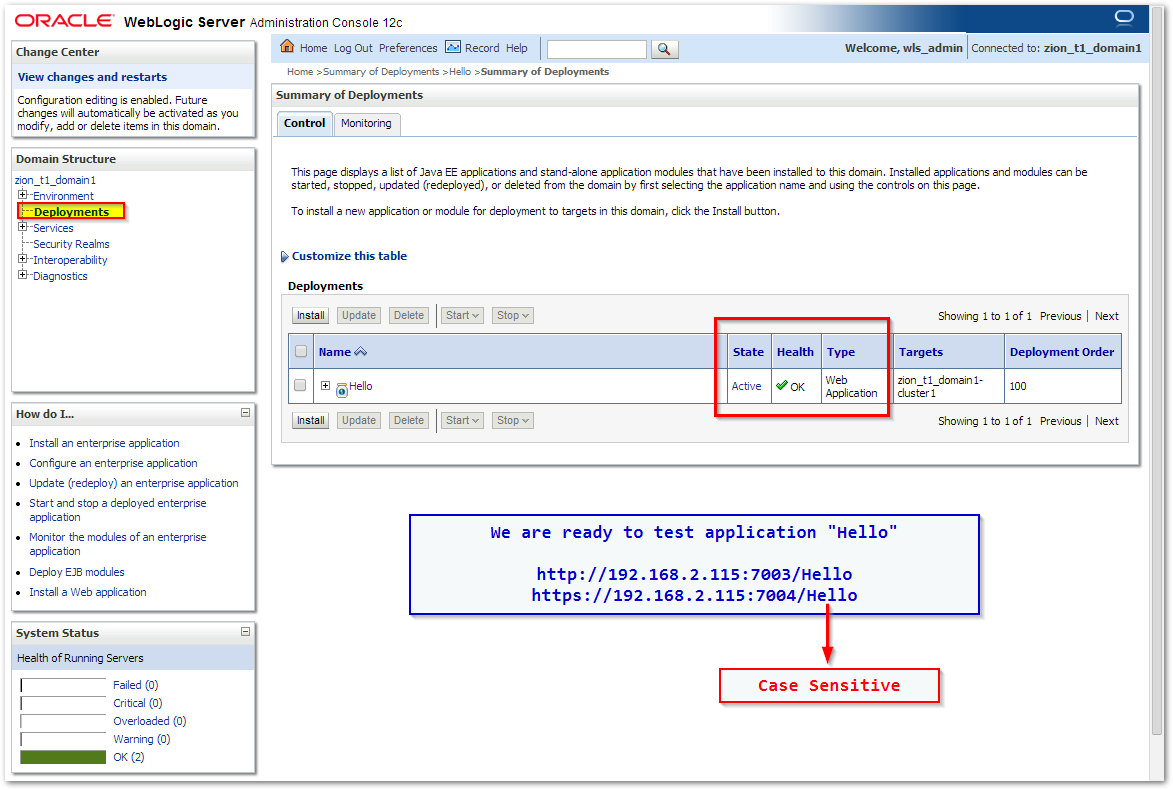This screenshot has width=1173, height=790.
Task: Click the top Delete button
Action: tap(408, 316)
